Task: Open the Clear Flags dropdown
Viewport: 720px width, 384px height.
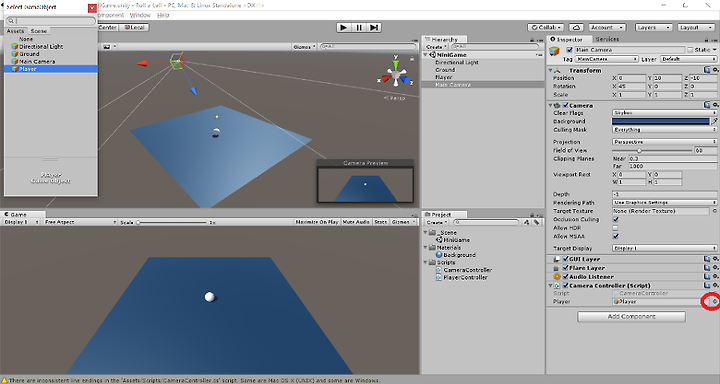Action: (664, 113)
